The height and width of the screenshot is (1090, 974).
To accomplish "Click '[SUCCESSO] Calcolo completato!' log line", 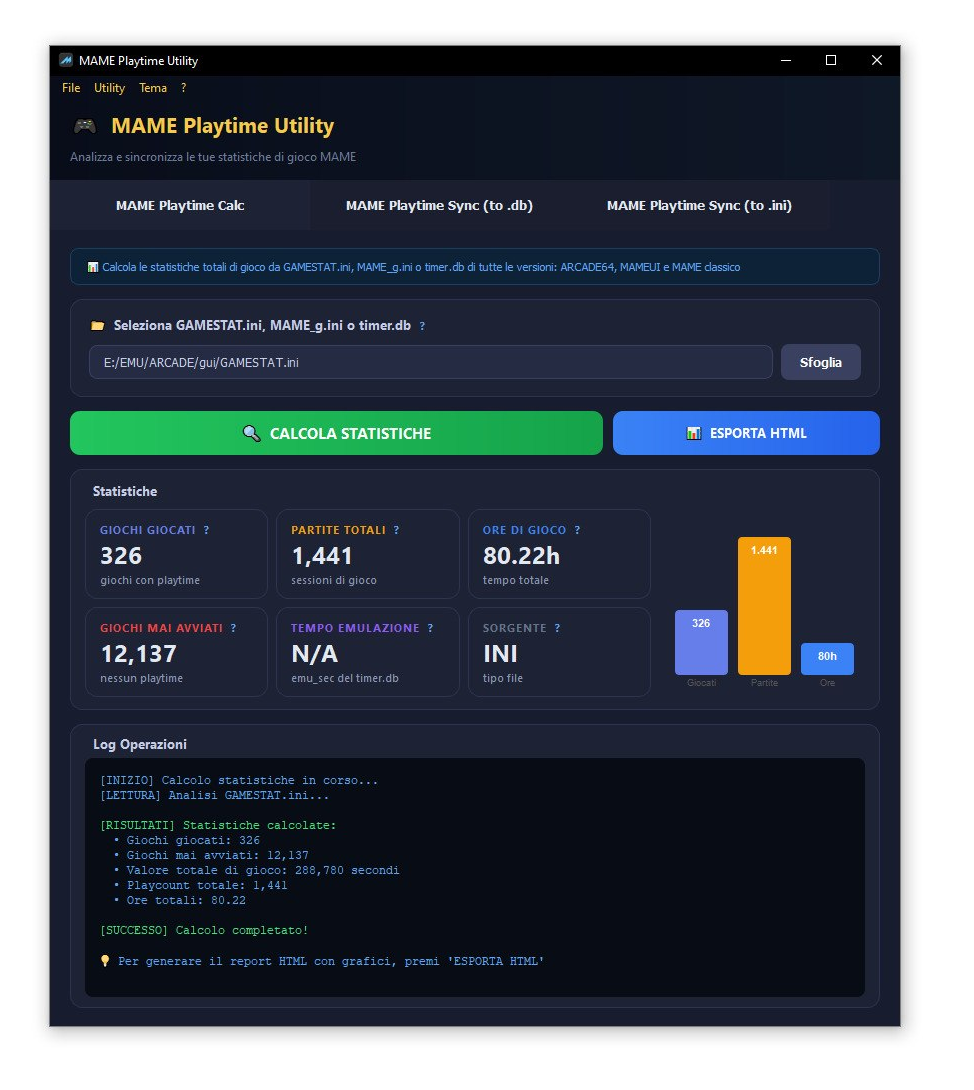I will tap(204, 930).
